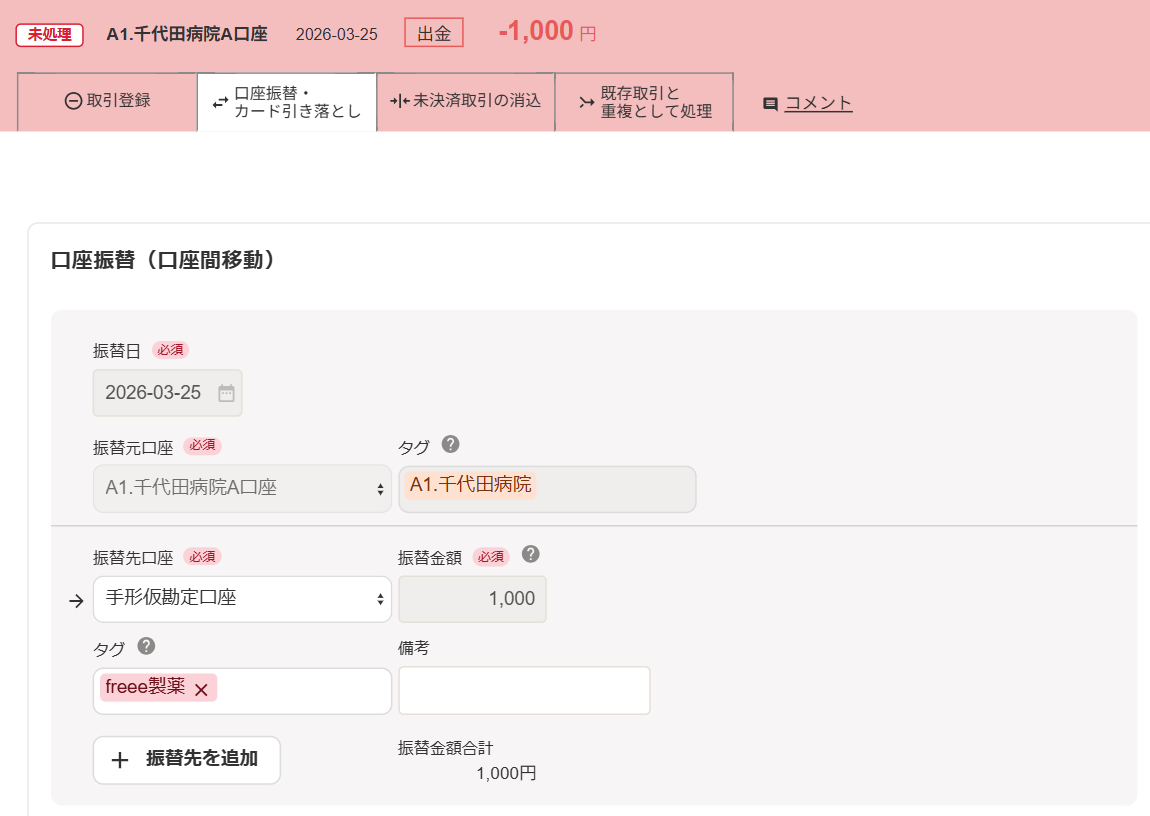Click the lower タグ input field
The width and height of the screenshot is (1150, 816).
242,691
